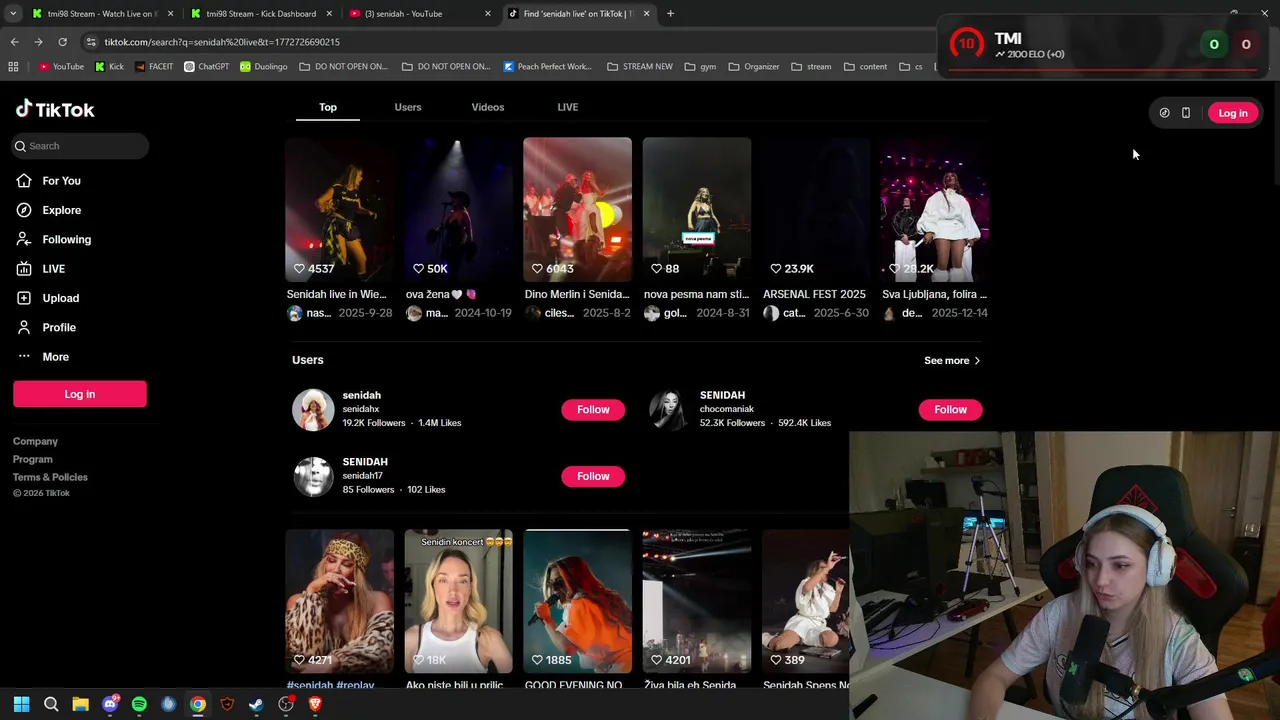
Task: Click the red Log in button in sidebar
Action: click(x=80, y=394)
